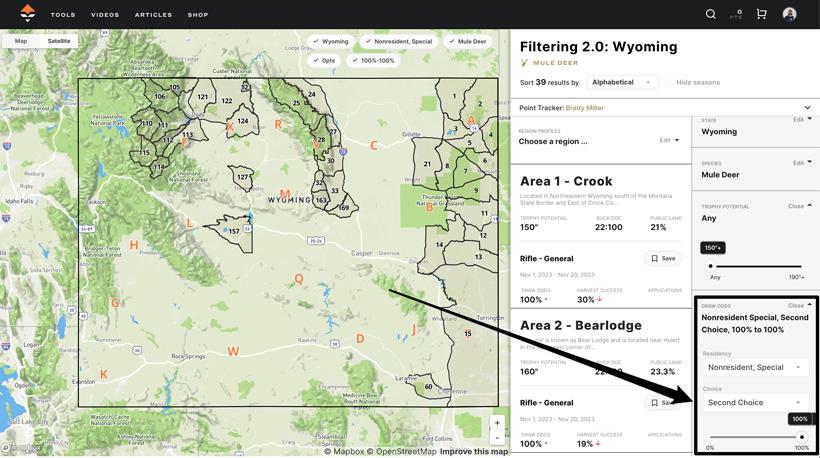Toggle the Hide seasons checkbox
Image resolution: width=820 pixels, height=458 pixels.
(670, 83)
